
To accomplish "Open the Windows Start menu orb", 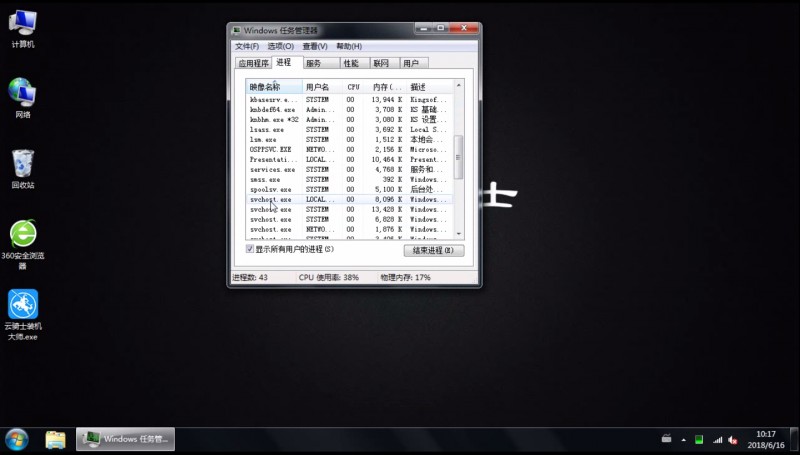I will pyautogui.click(x=16, y=439).
